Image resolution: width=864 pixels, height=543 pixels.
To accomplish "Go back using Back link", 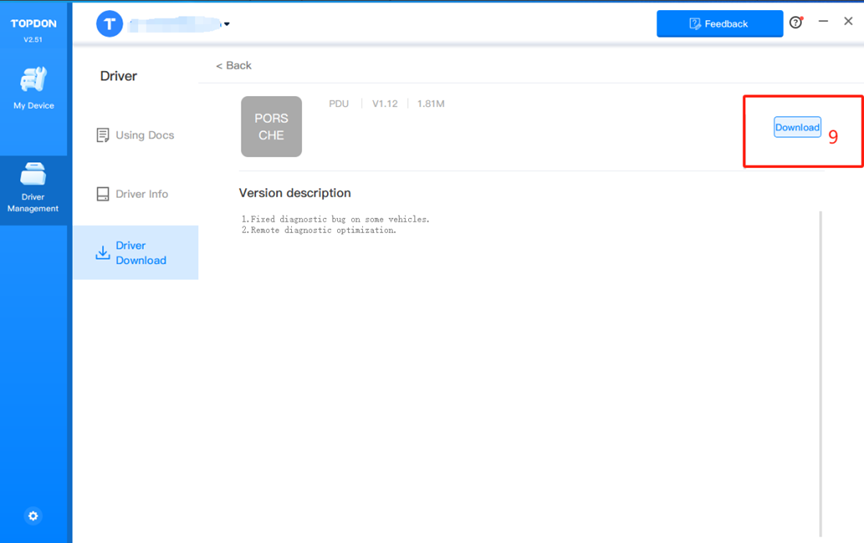I will click(x=234, y=66).
